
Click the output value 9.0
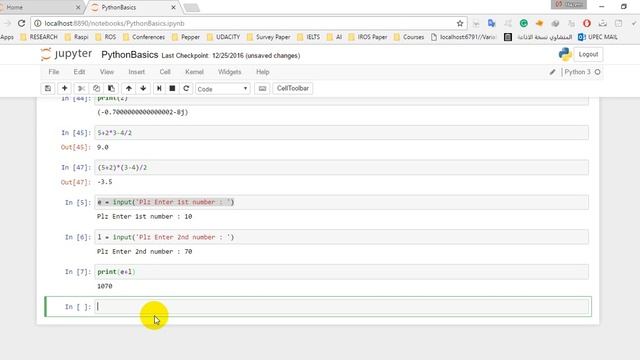click(x=102, y=147)
